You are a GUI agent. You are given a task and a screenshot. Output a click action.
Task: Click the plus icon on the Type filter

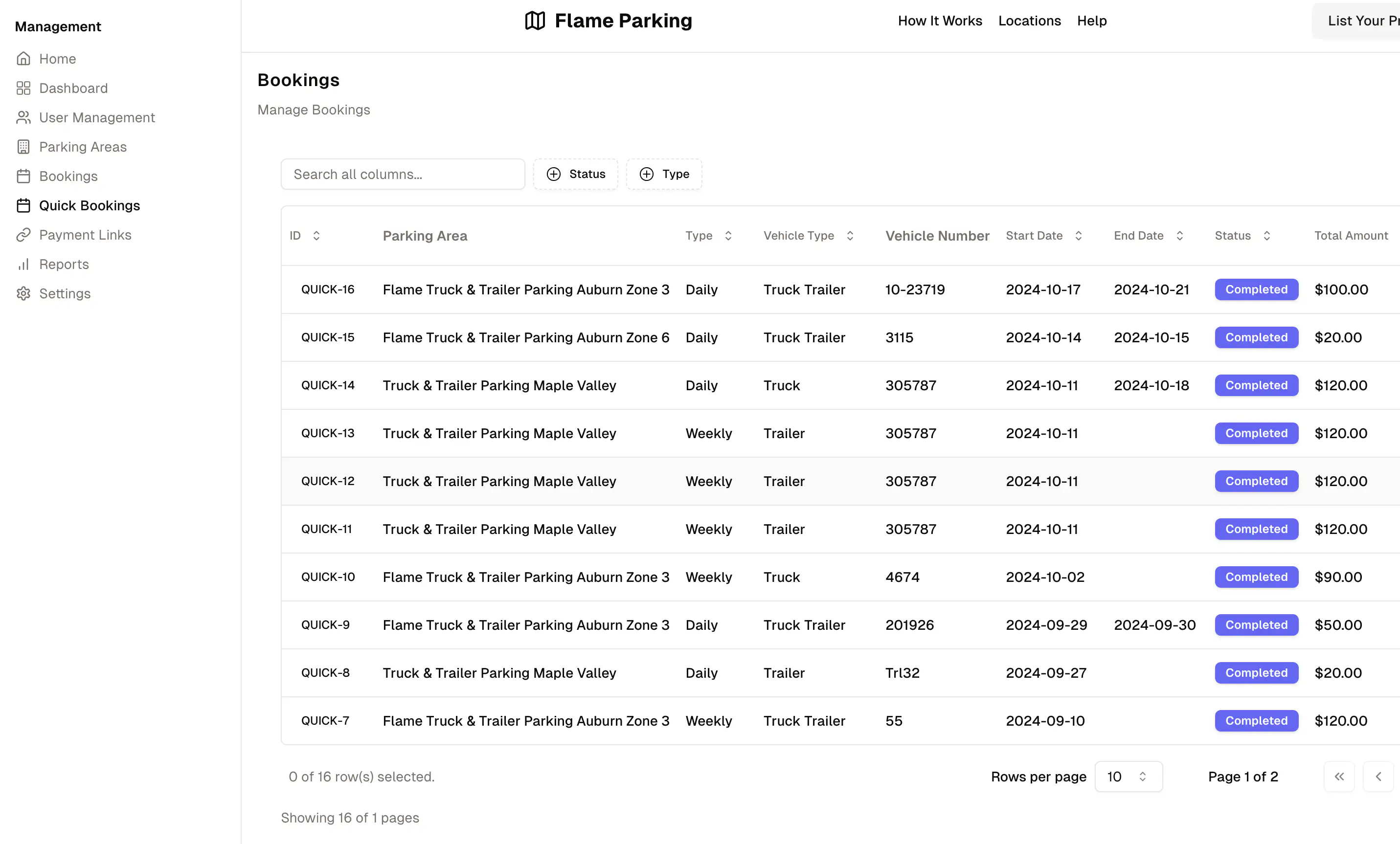[646, 174]
